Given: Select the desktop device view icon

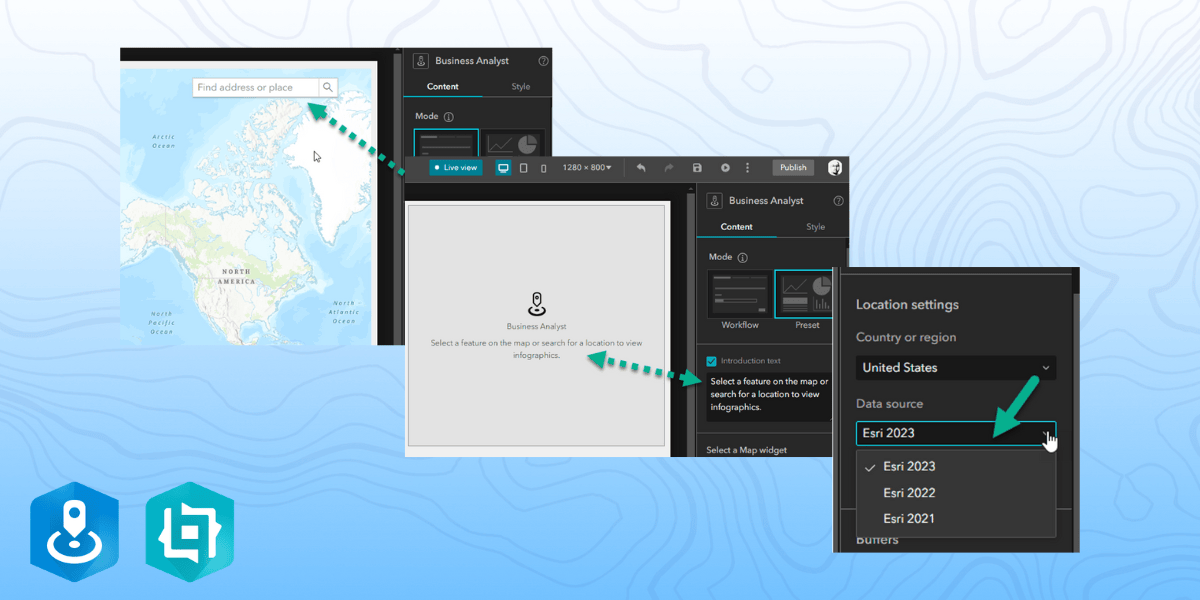Looking at the screenshot, I should [x=503, y=167].
